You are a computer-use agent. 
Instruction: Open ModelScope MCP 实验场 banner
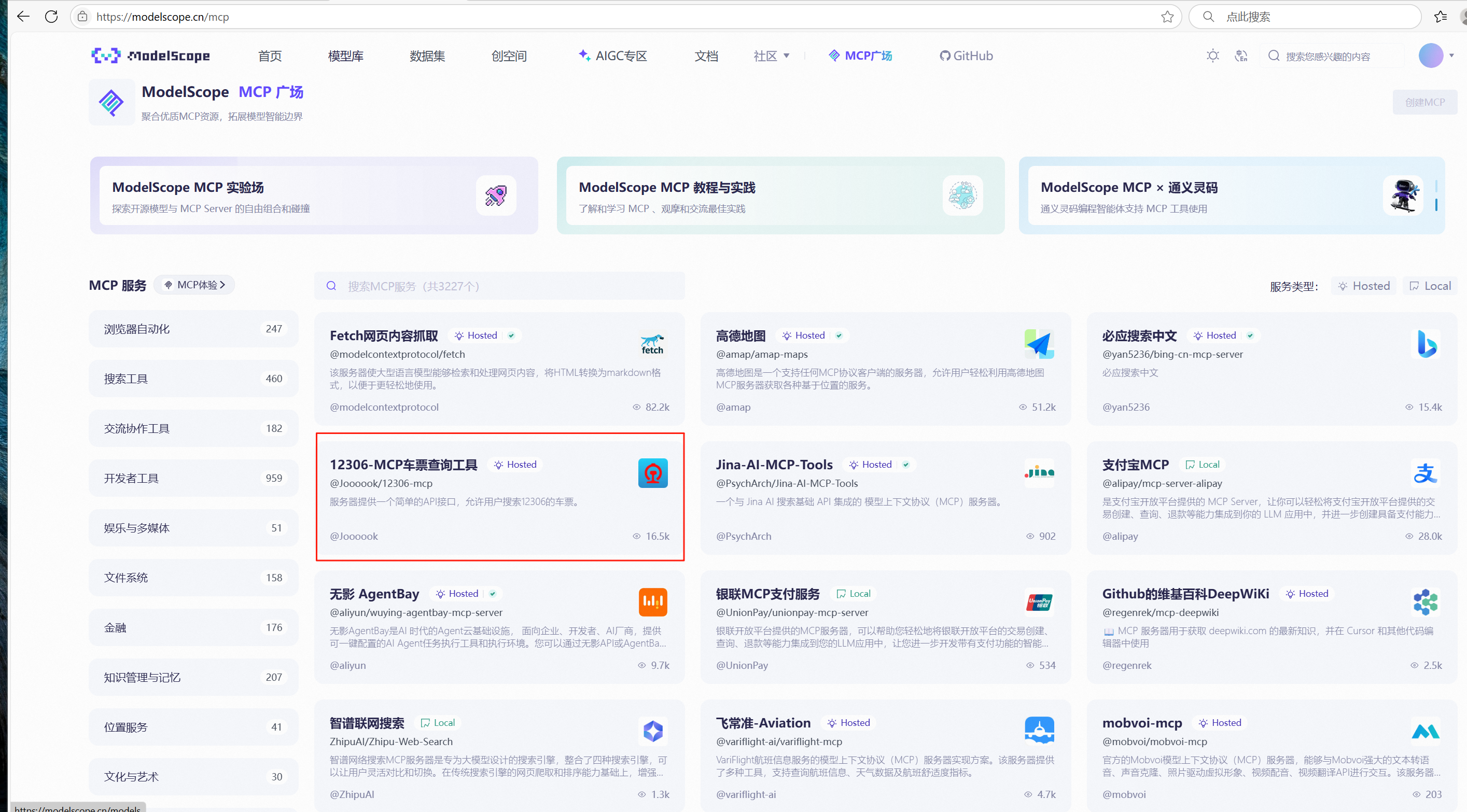pos(314,195)
